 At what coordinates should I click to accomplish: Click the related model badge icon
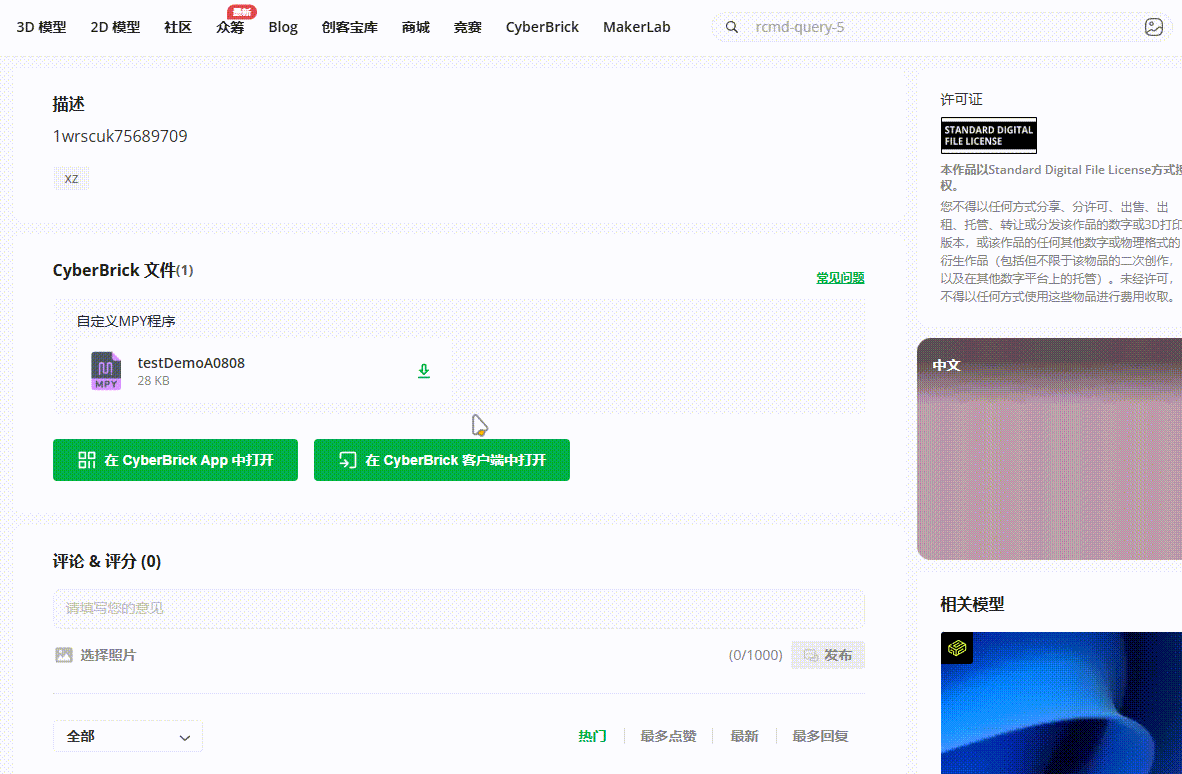pyautogui.click(x=957, y=648)
